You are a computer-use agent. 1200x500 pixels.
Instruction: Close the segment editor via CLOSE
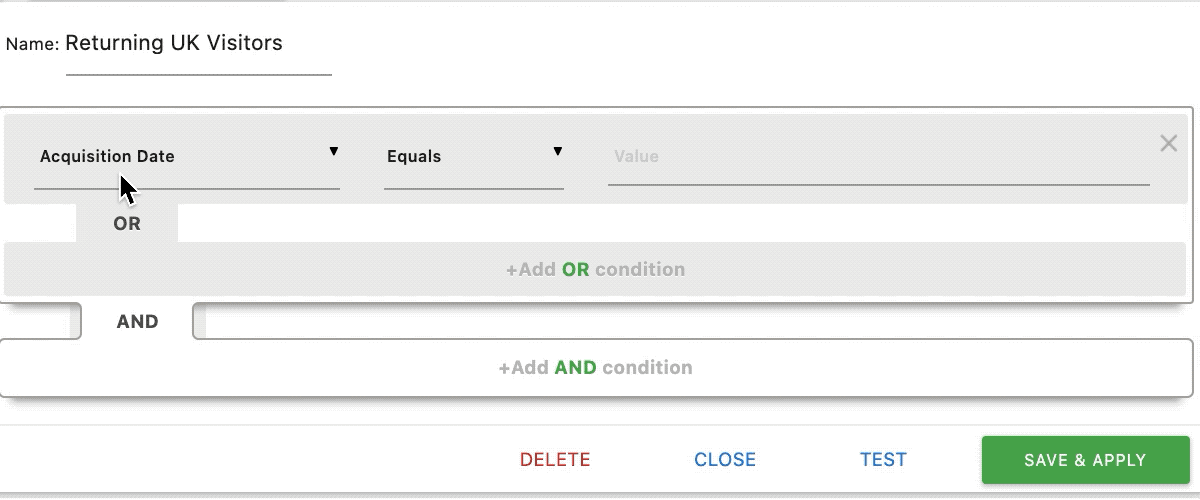click(725, 460)
